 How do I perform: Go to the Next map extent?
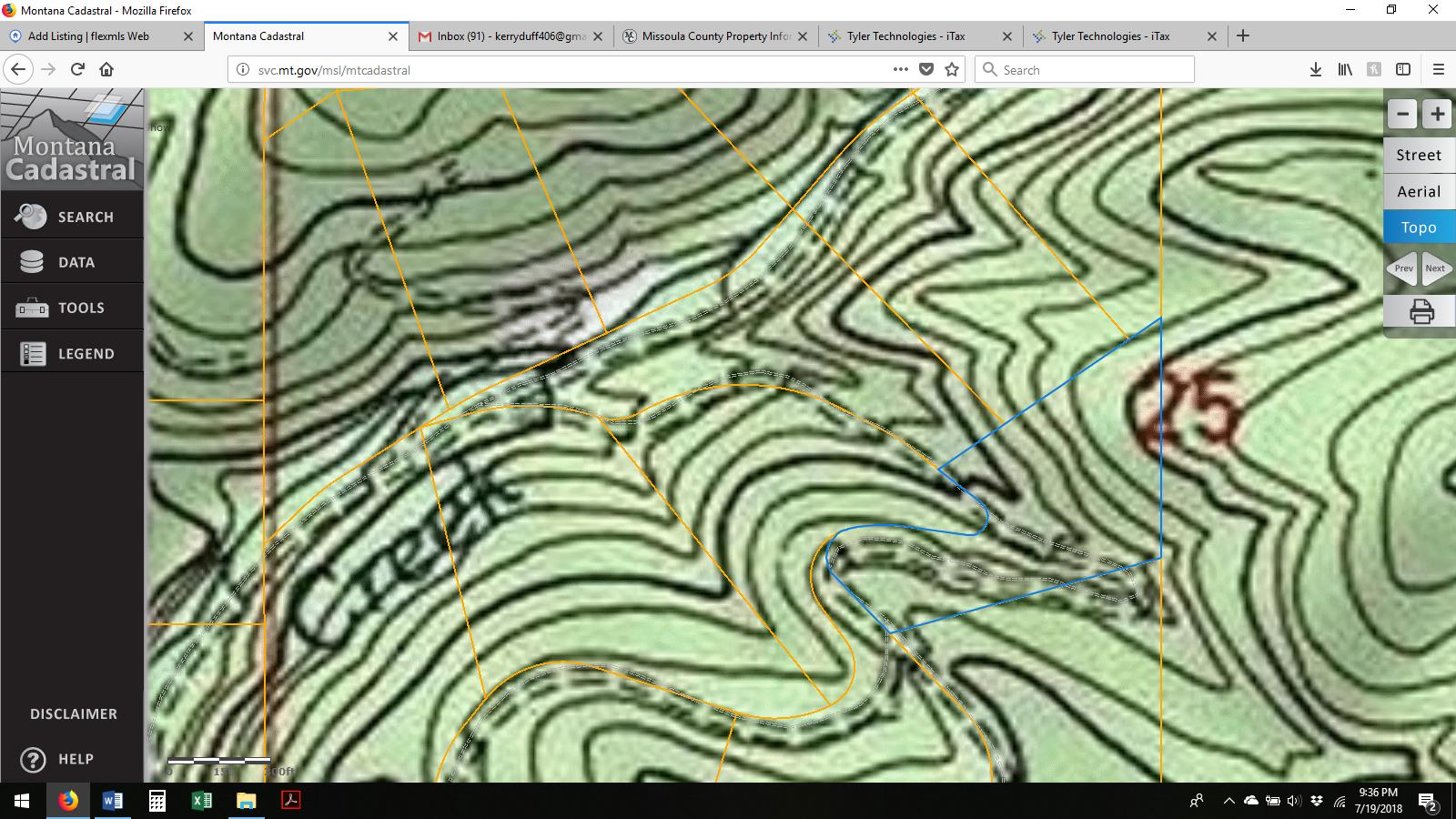coord(1437,268)
